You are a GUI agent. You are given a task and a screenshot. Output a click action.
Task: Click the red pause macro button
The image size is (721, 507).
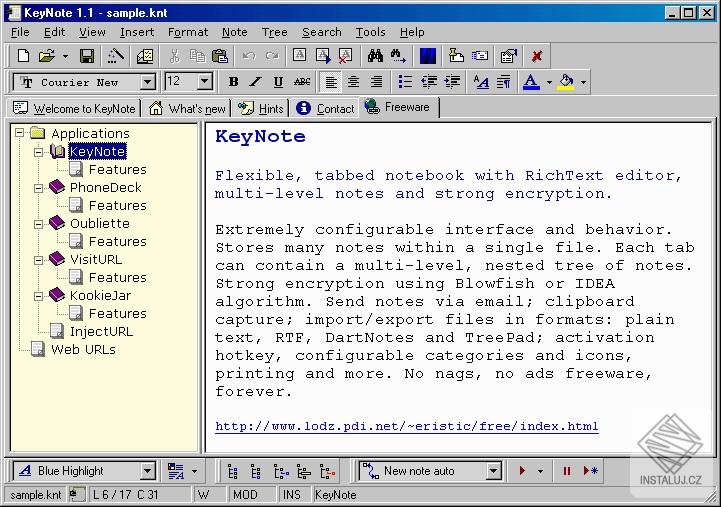(566, 471)
